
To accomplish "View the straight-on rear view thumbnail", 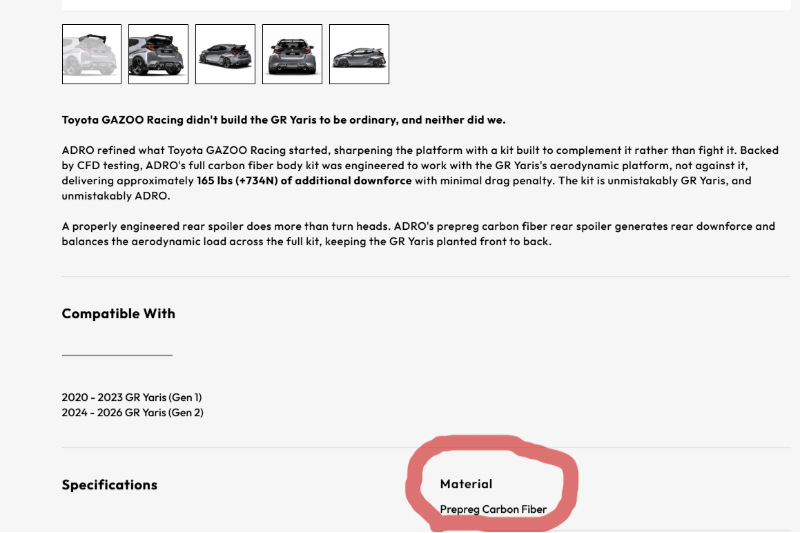I will tap(292, 54).
